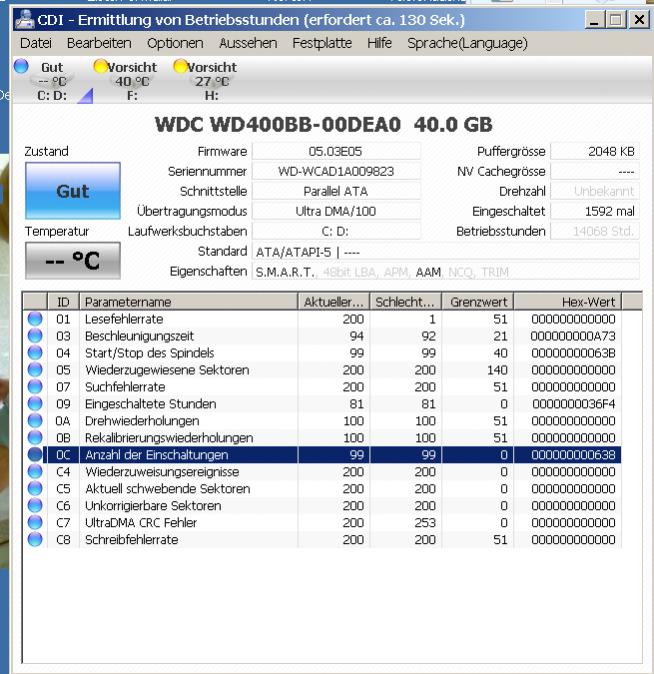Screen dimensions: 654x674
Task: Click status icon of Aktuell schwebende Sektoren row
Action: pyautogui.click(x=35, y=489)
